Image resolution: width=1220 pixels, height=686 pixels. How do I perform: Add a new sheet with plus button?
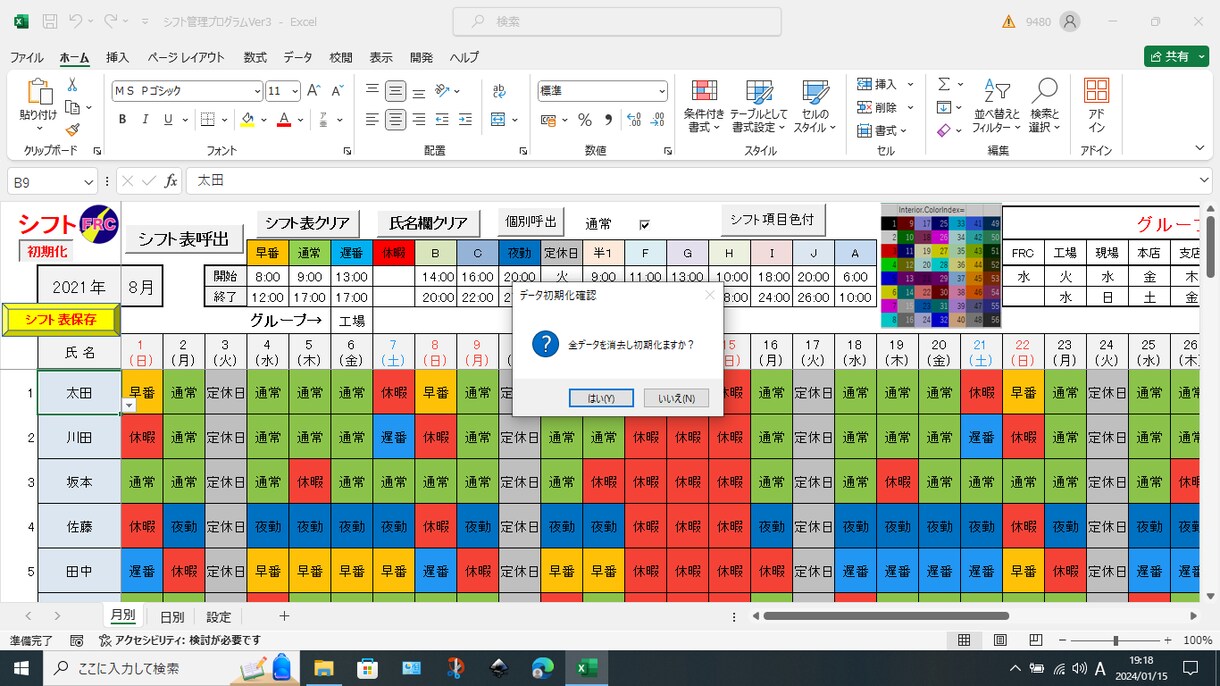(284, 616)
